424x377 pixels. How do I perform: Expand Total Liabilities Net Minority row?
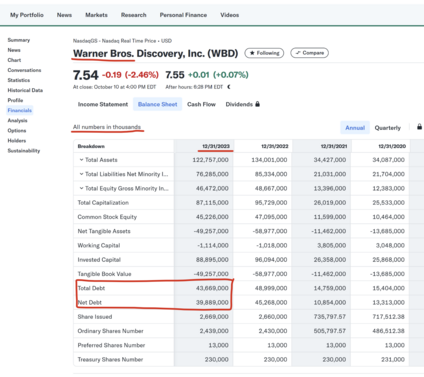click(x=81, y=174)
